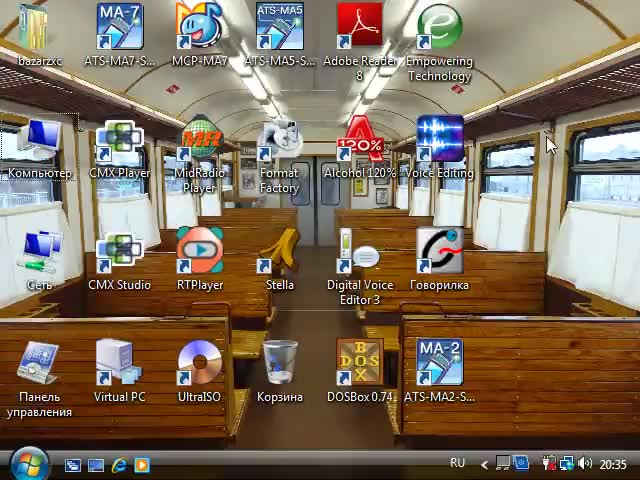Click the volume speaker tray icon
The width and height of the screenshot is (640, 480).
click(585, 464)
